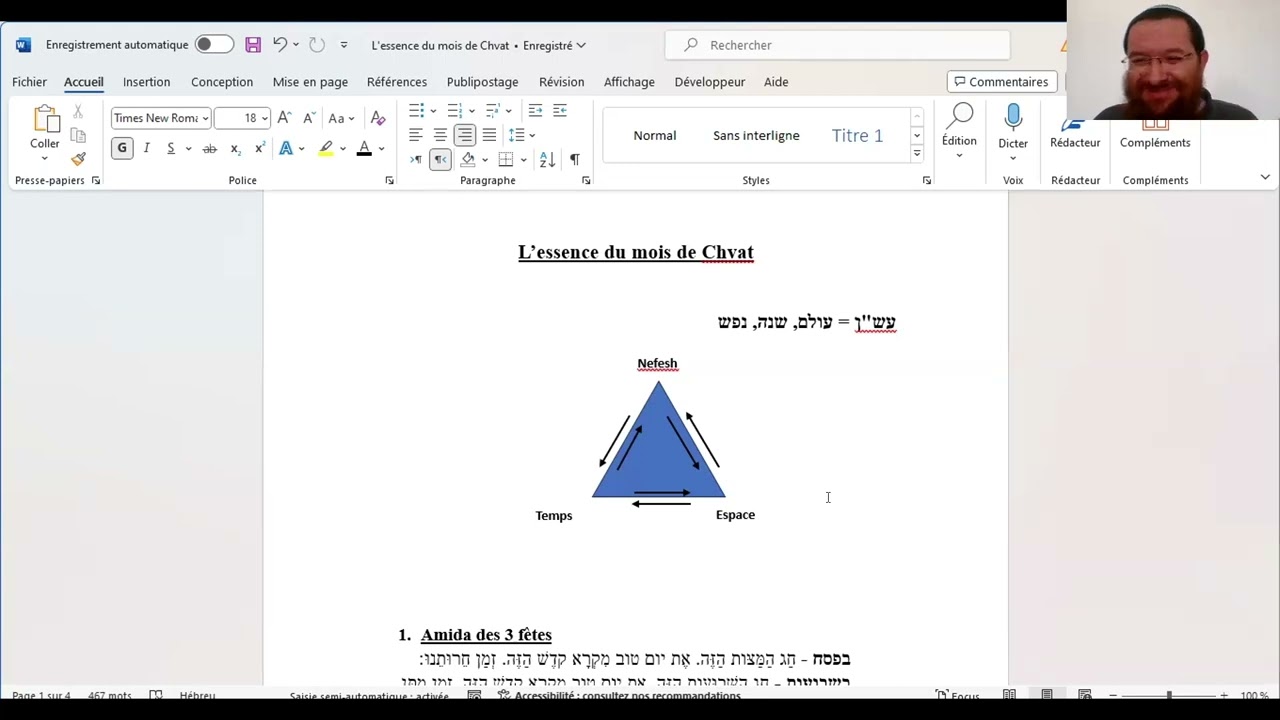
Task: Click the Commentaires button
Action: pos(1001,82)
